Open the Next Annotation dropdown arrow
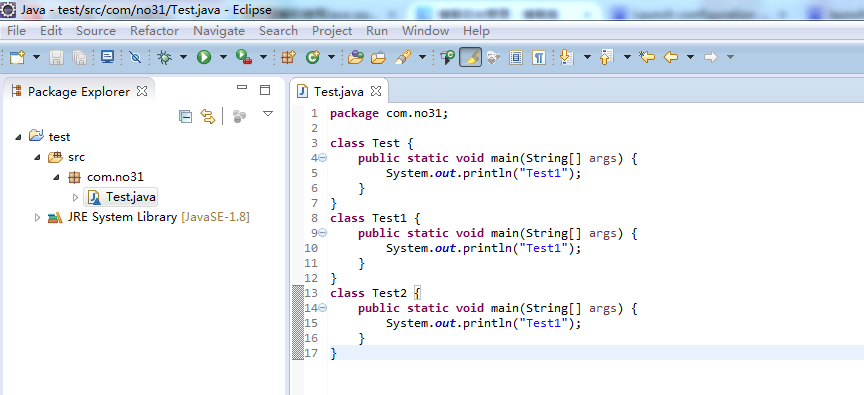This screenshot has height=395, width=864. click(587, 57)
